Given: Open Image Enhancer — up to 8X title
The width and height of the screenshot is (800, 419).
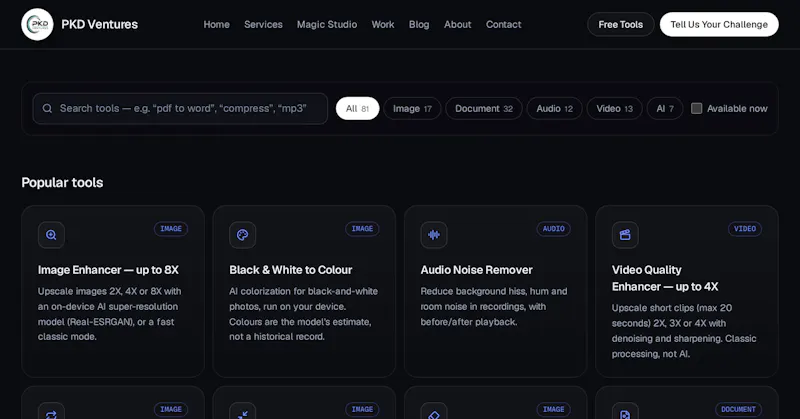Looking at the screenshot, I should tap(108, 270).
